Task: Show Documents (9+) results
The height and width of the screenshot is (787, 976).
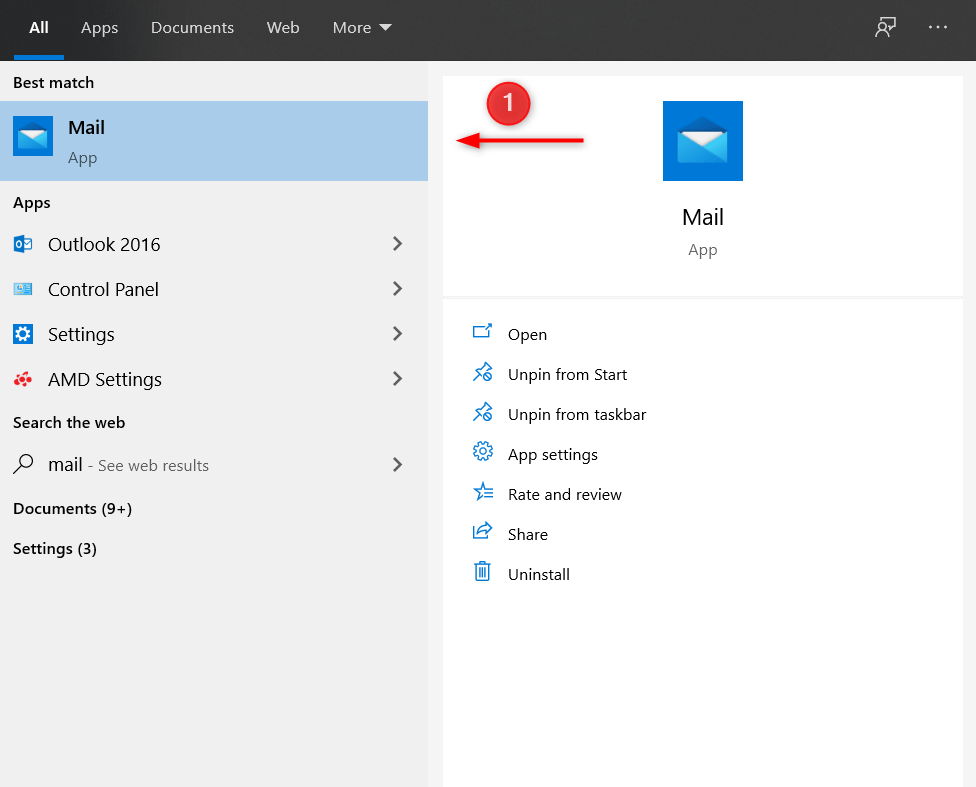Action: pyautogui.click(x=72, y=509)
